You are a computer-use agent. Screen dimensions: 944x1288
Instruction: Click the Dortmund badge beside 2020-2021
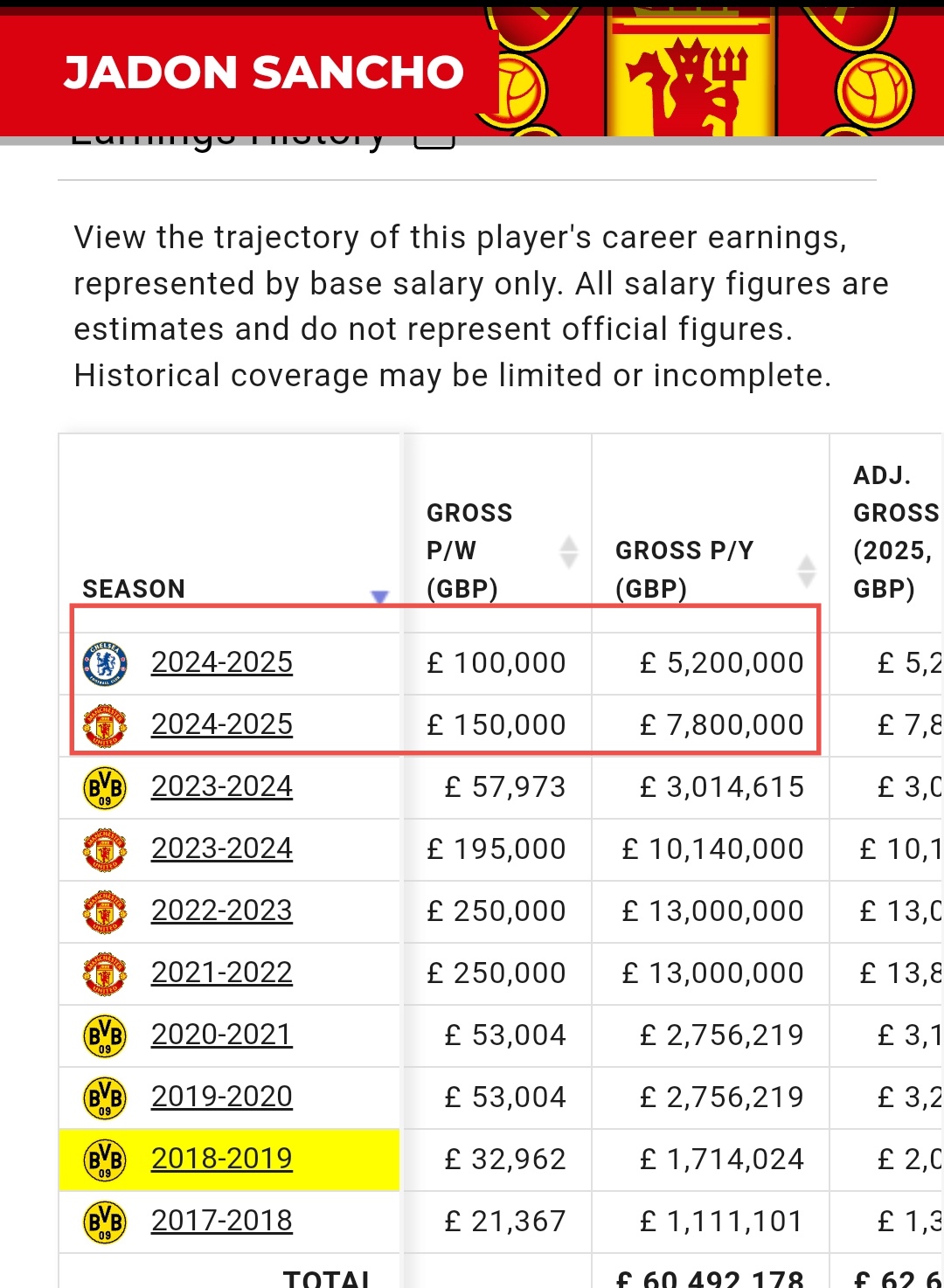pos(105,1036)
